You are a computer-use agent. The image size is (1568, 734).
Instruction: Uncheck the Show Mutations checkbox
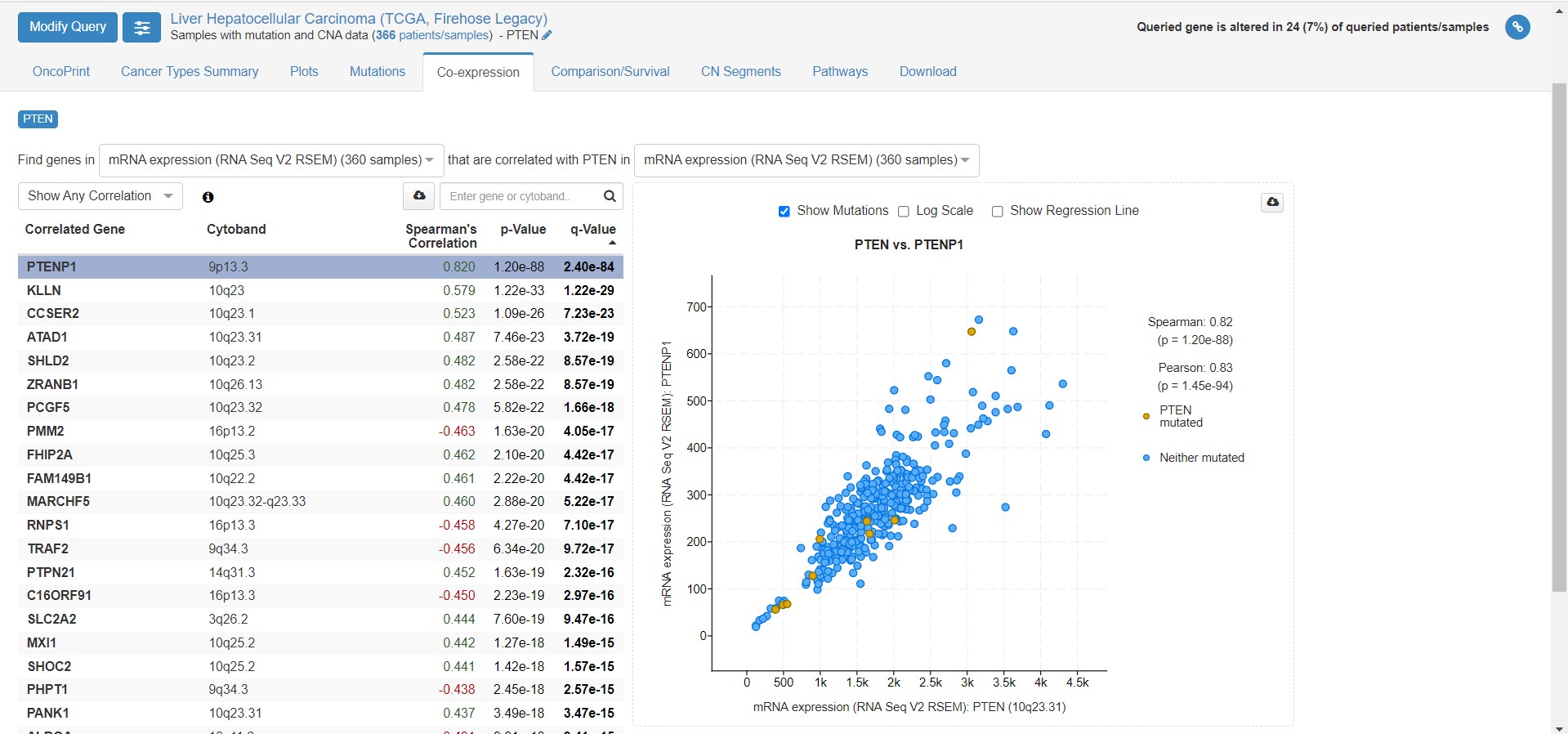coord(784,212)
